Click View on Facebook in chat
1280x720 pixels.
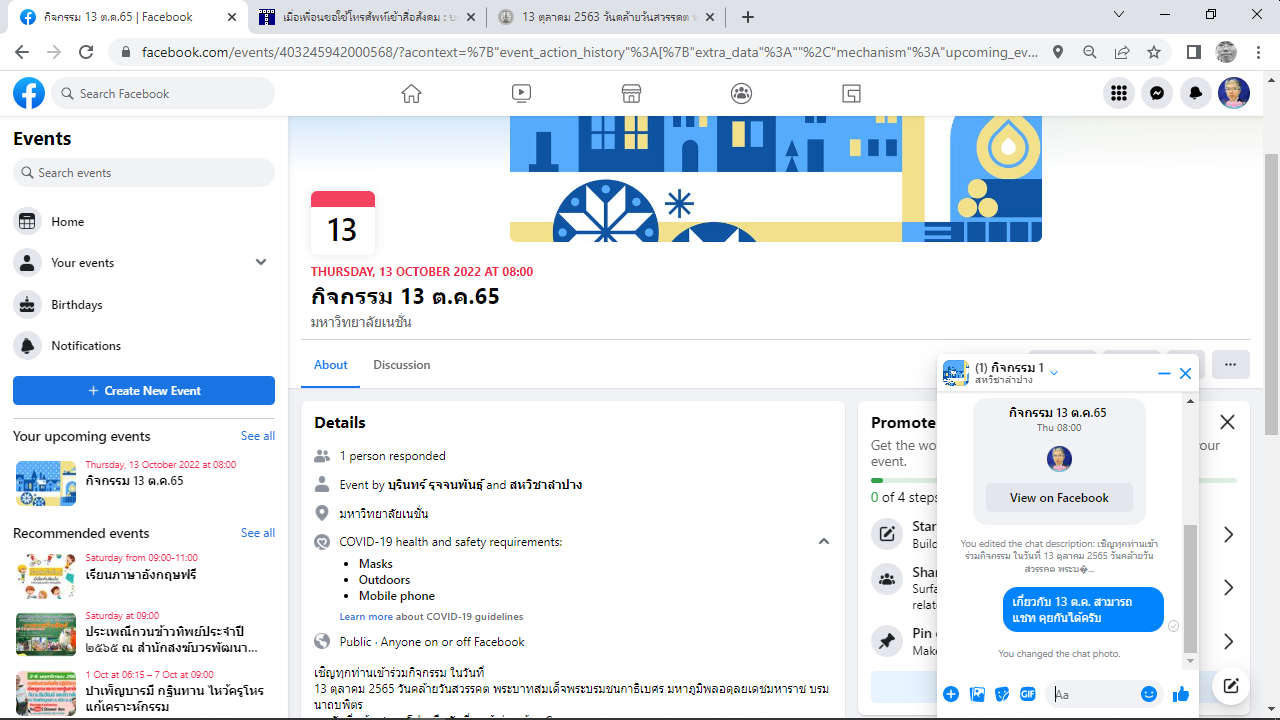tap(1059, 498)
